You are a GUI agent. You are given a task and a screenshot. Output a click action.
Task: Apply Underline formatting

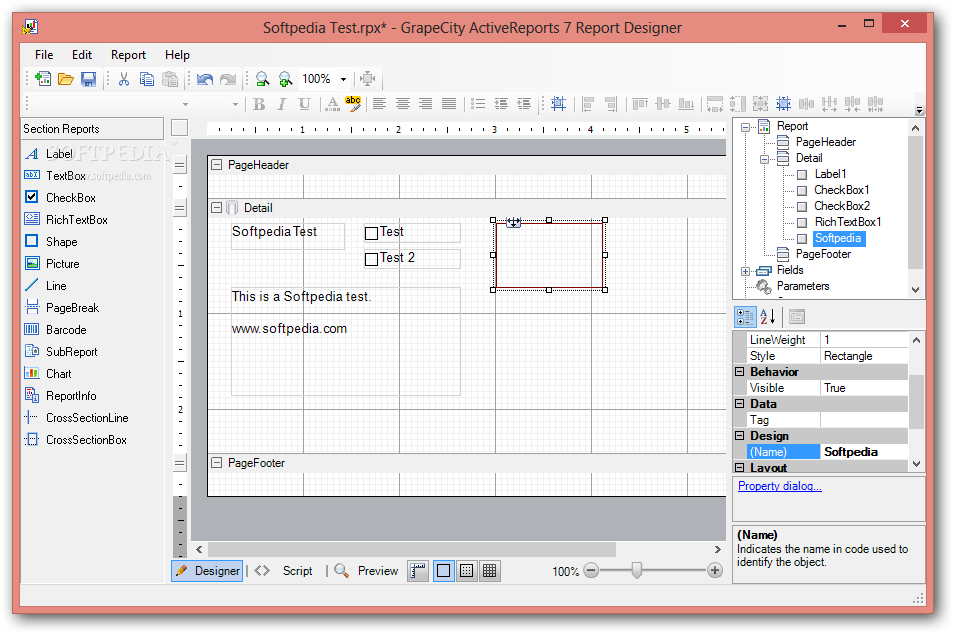point(304,104)
